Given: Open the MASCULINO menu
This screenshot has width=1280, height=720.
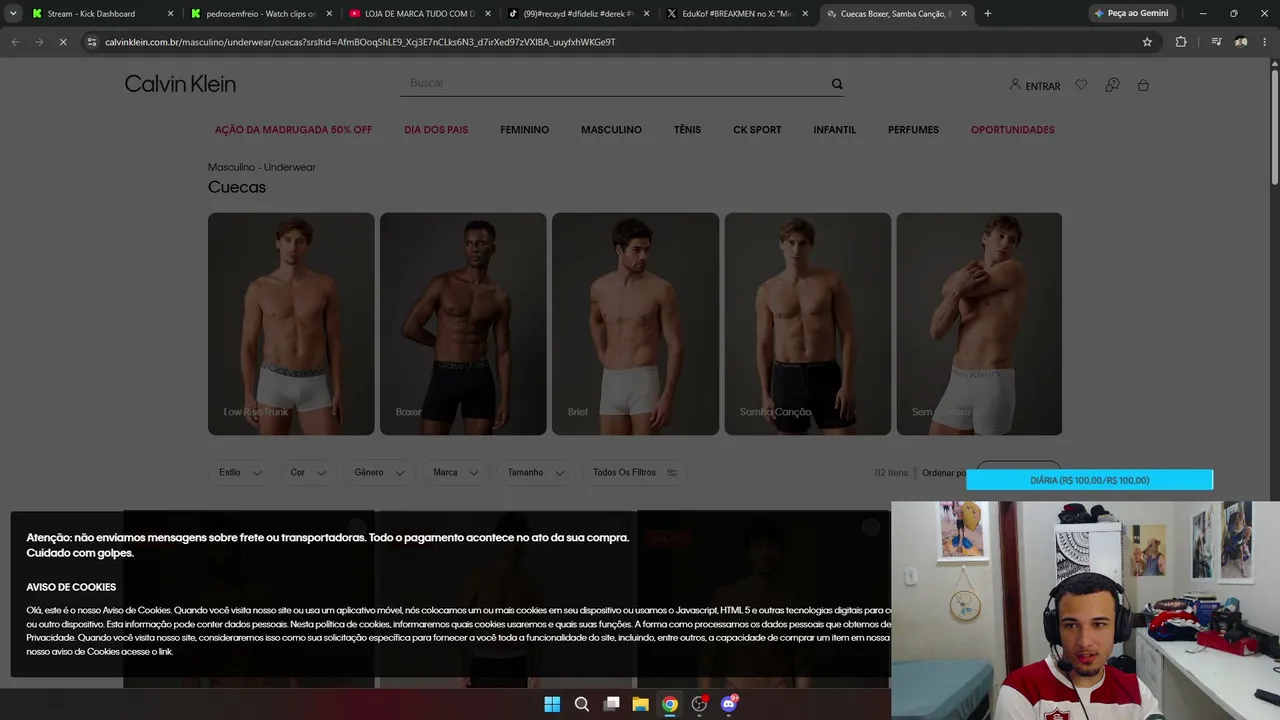Looking at the screenshot, I should coord(611,130).
